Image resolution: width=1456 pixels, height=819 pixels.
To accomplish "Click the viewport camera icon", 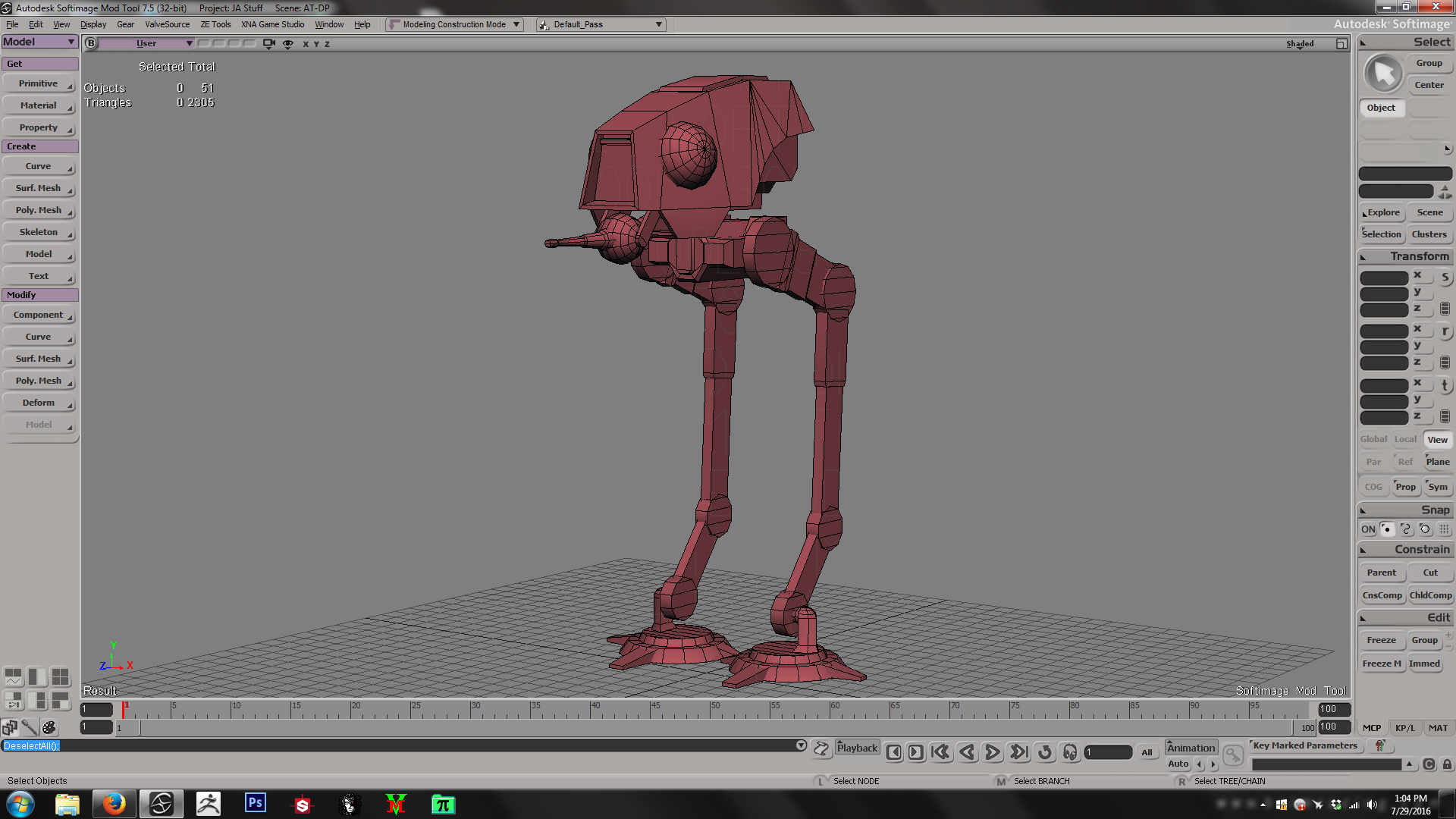I will tap(268, 43).
